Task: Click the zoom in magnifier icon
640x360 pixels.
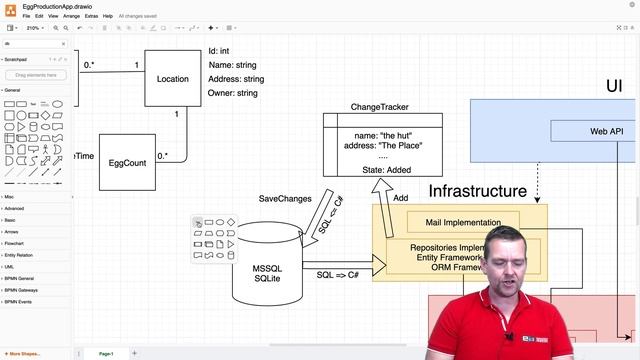Action: click(x=56, y=28)
